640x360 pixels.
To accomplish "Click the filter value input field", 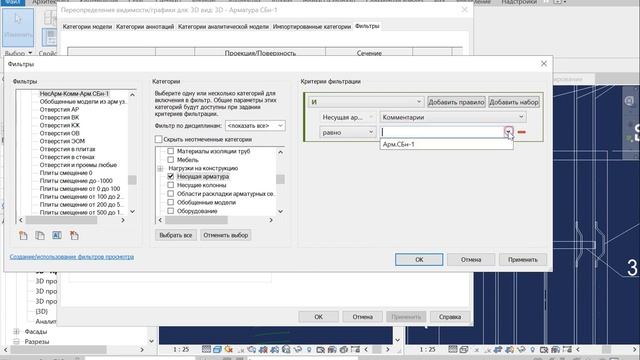I will (x=442, y=132).
